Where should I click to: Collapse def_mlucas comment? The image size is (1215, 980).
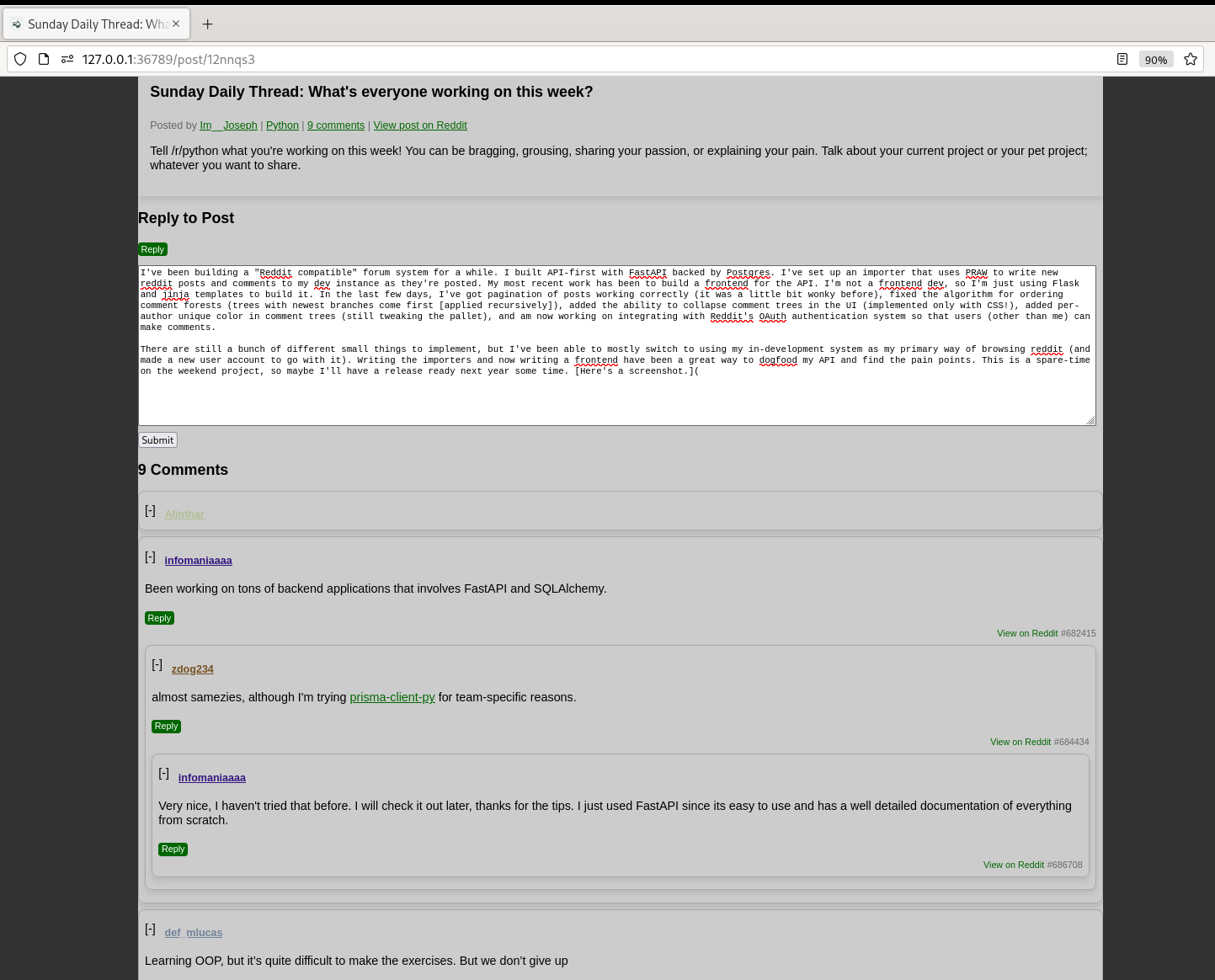click(x=150, y=929)
